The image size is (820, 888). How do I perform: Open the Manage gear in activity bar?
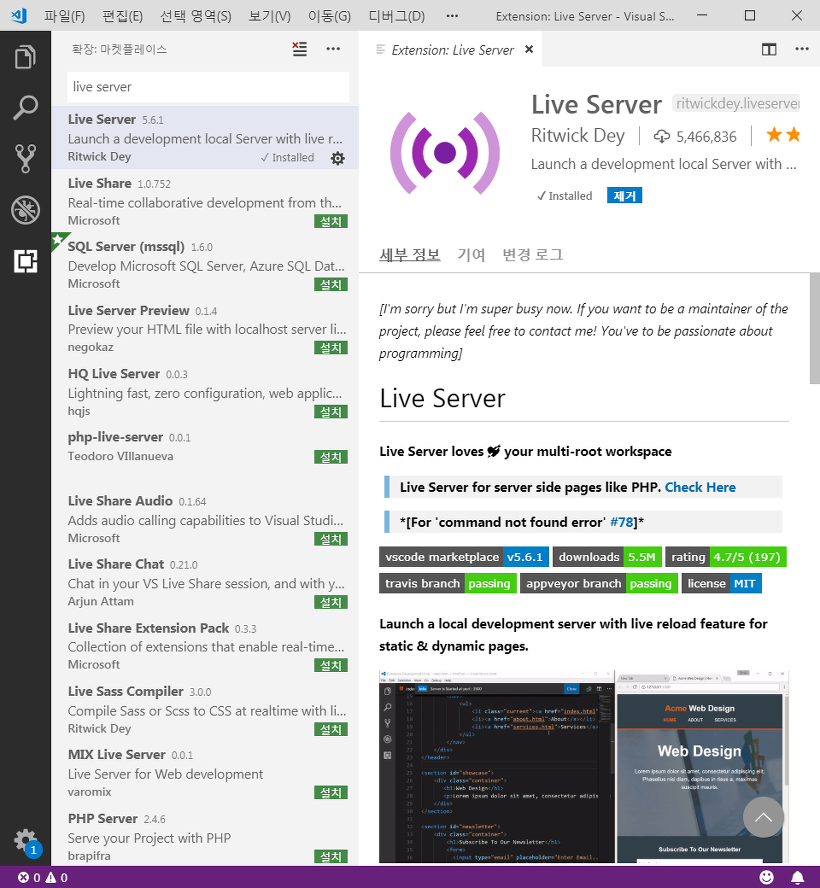25,842
